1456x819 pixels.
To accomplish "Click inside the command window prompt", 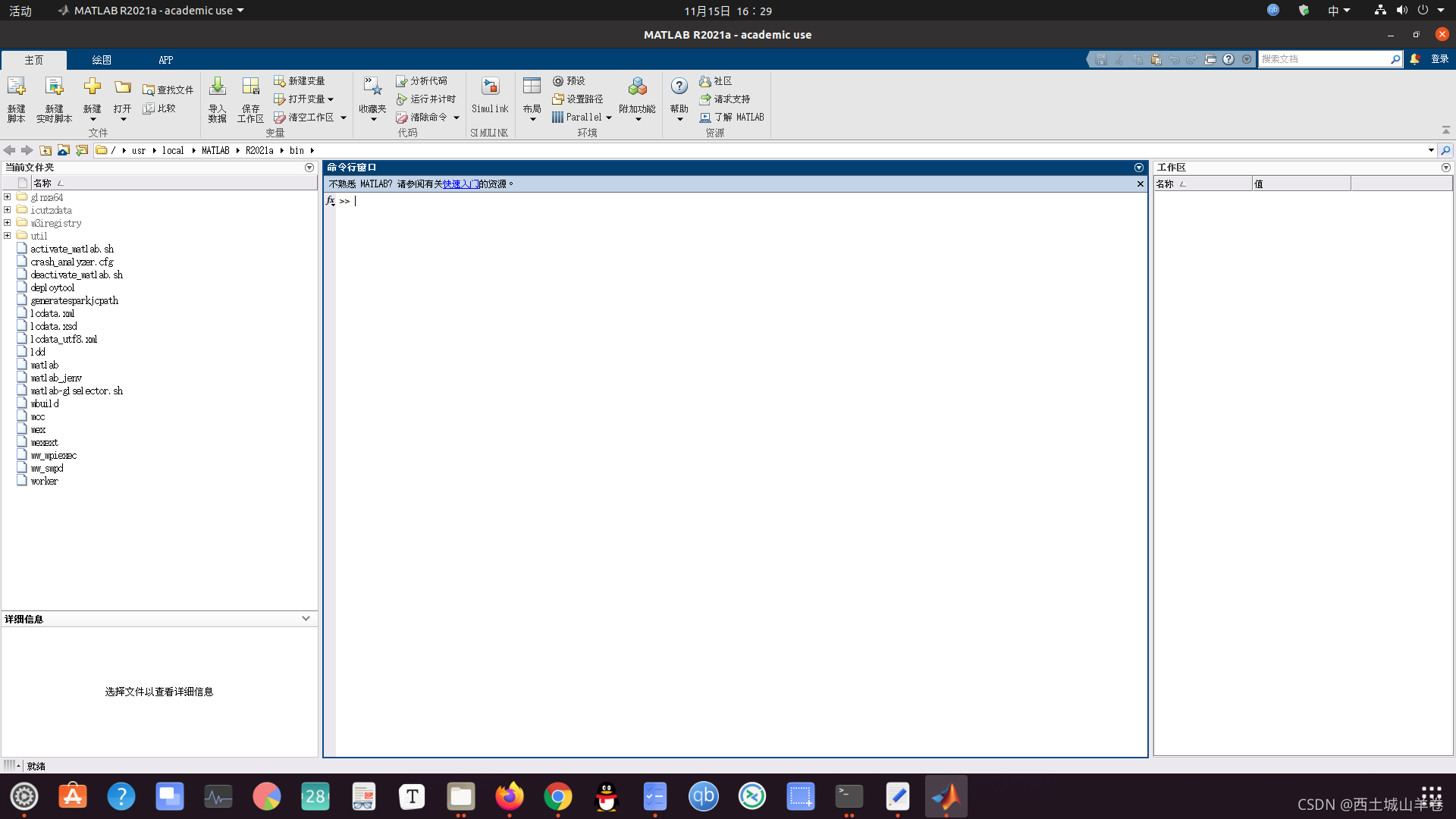I will pyautogui.click(x=531, y=201).
